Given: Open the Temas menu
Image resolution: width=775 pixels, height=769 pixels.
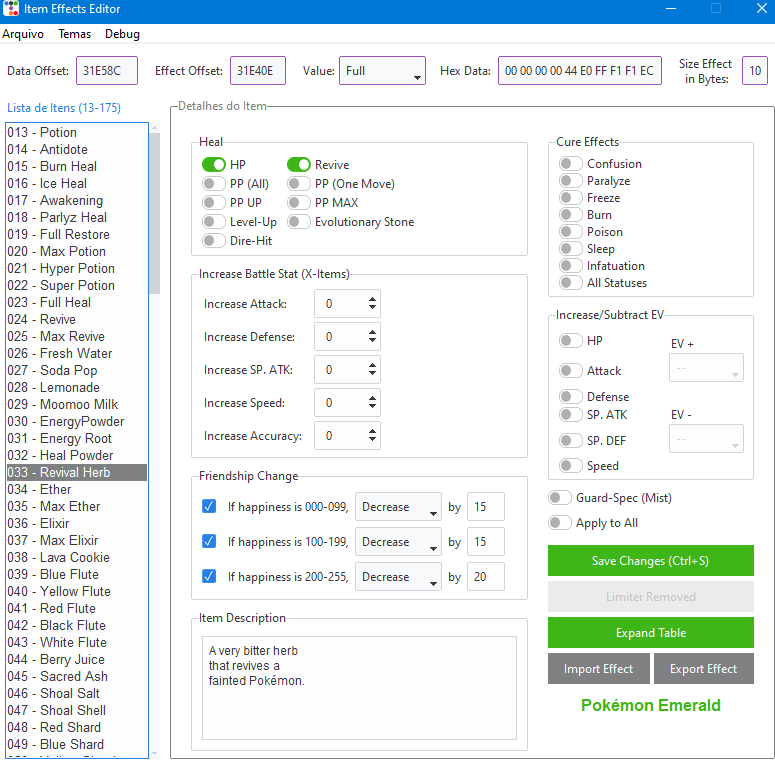Looking at the screenshot, I should point(75,34).
